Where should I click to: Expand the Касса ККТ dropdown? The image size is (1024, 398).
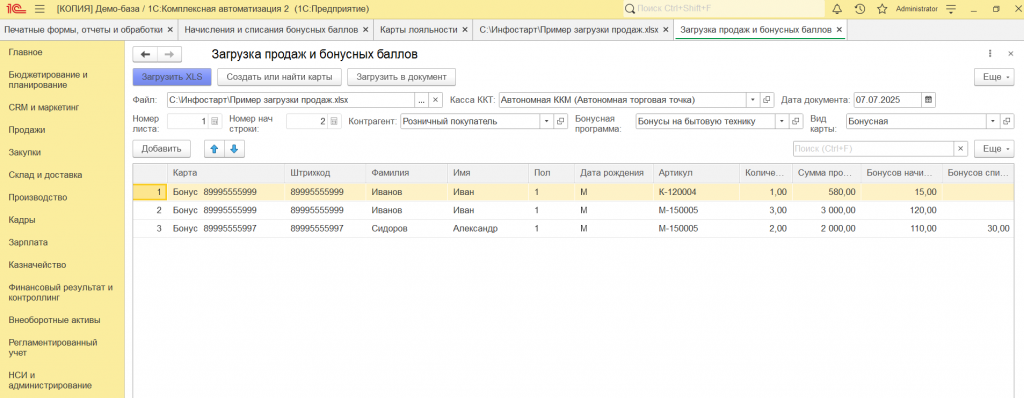754,101
